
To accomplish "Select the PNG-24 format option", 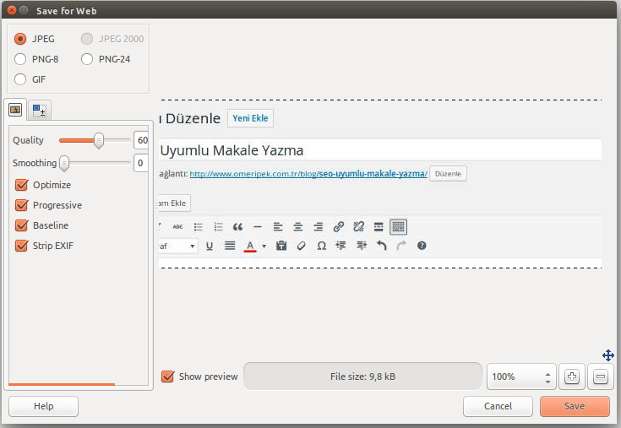I will [x=88, y=59].
